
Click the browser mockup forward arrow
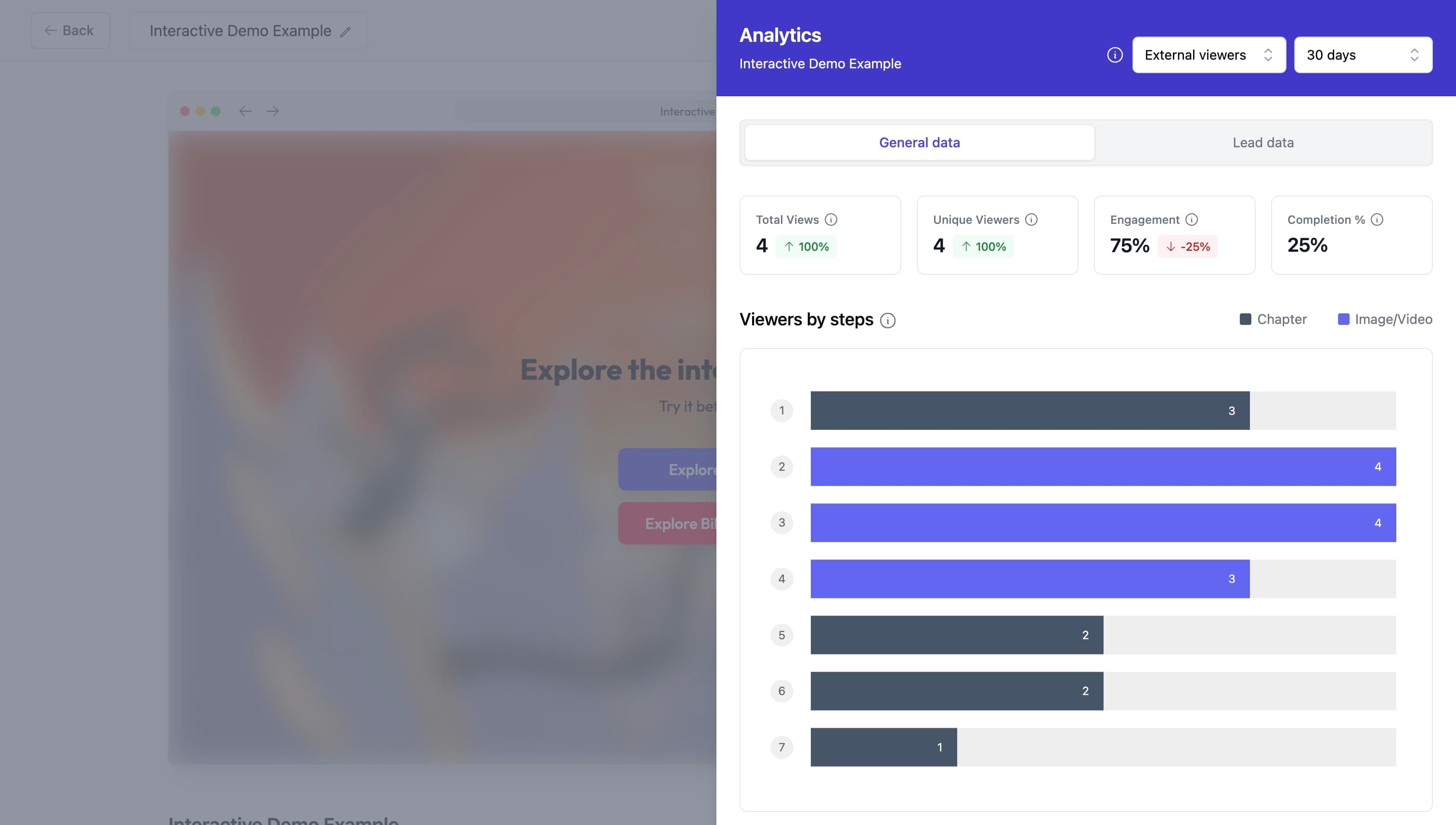click(273, 111)
